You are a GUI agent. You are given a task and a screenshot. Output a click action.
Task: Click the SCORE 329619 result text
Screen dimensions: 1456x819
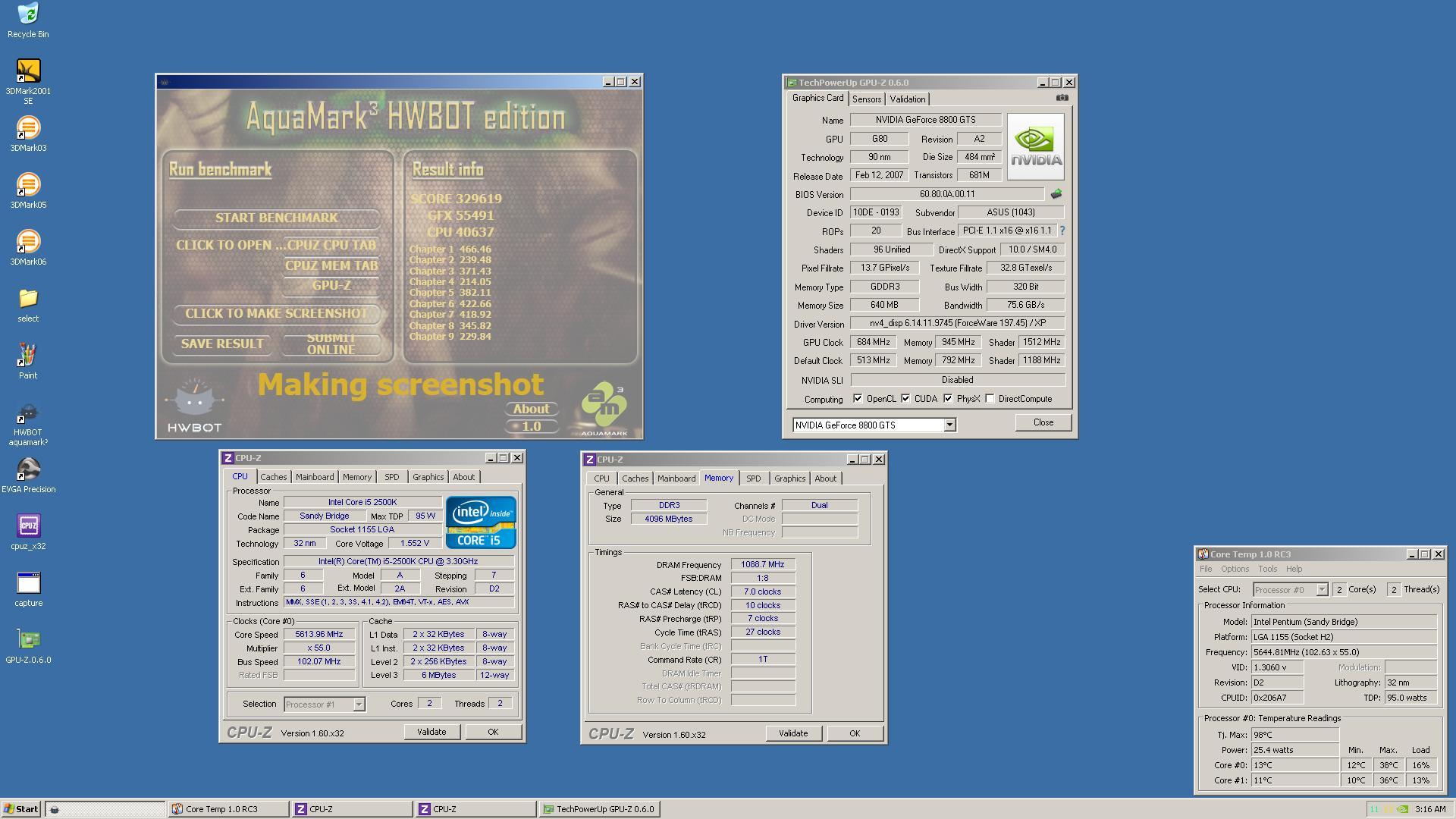click(x=457, y=199)
